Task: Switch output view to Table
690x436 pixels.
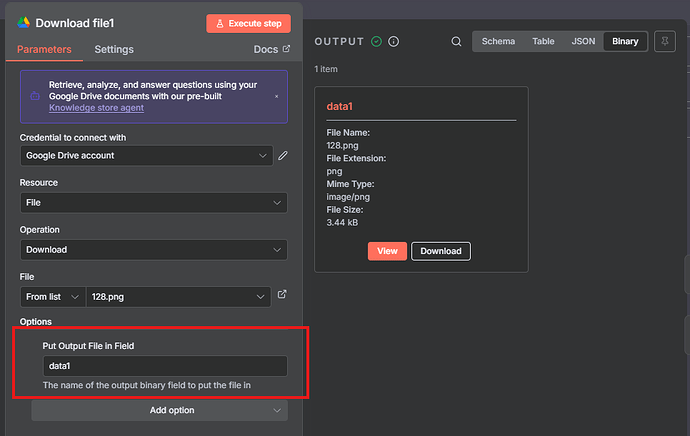Action: (543, 42)
